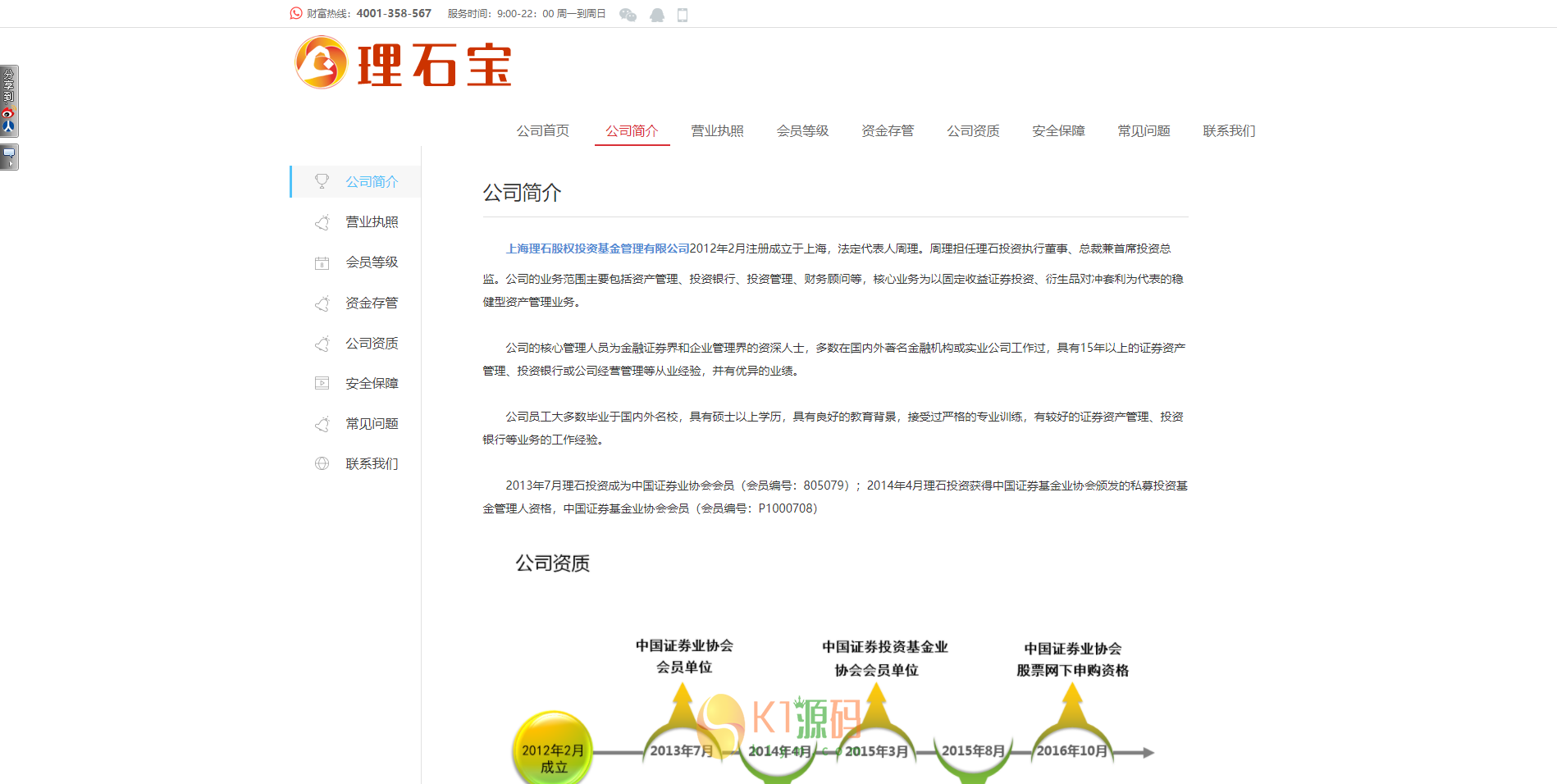Select the 2013年7月 timeline marker
1557x784 pixels.
682,751
